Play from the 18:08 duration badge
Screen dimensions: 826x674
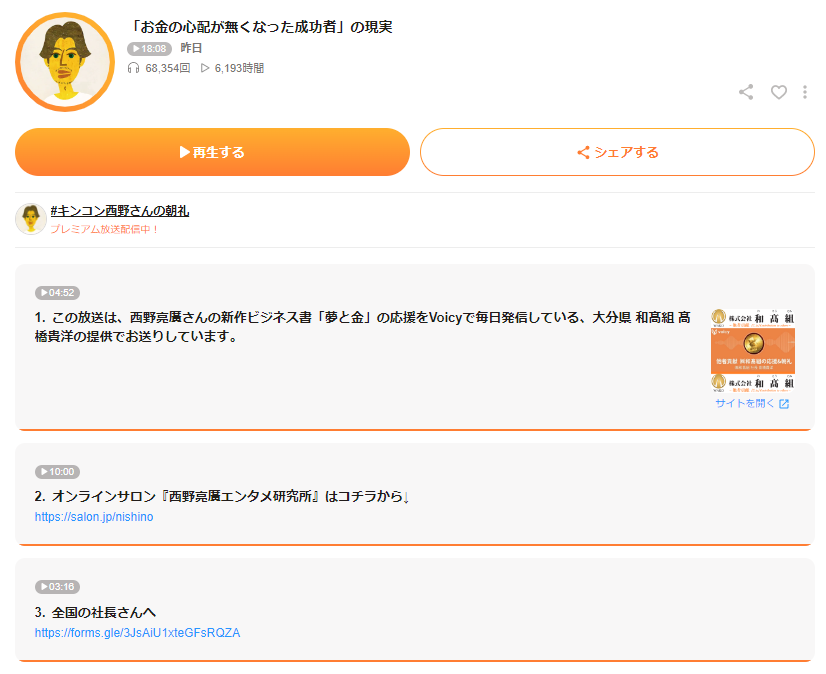pos(150,49)
